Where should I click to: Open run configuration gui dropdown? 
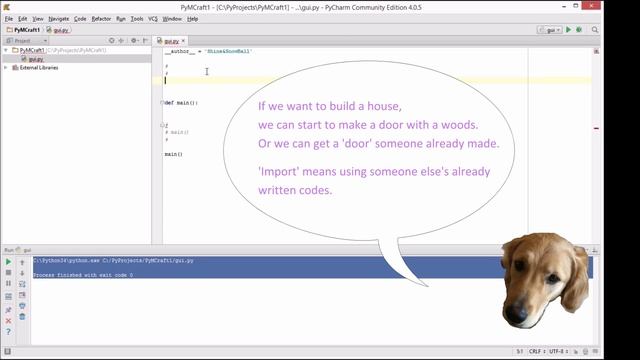[550, 30]
